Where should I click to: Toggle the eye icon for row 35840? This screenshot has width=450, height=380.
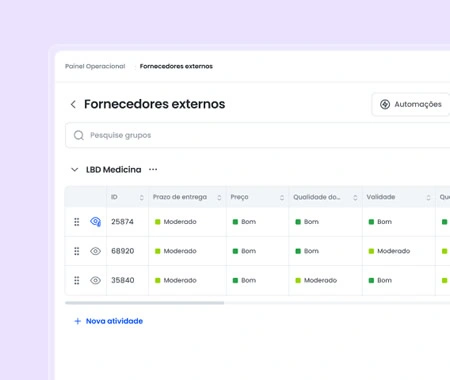95,280
